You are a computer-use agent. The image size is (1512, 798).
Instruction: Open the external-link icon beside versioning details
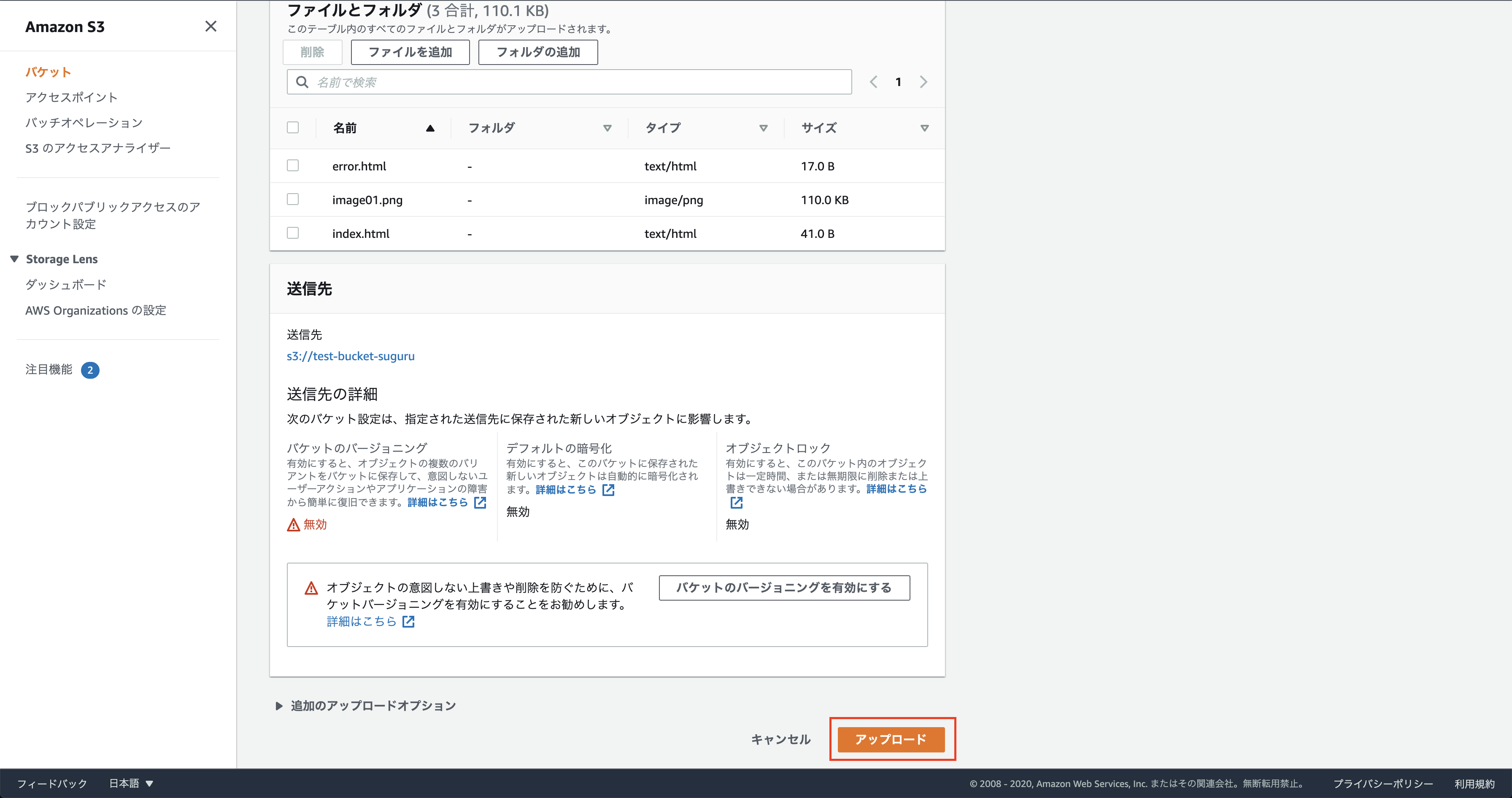(x=480, y=502)
